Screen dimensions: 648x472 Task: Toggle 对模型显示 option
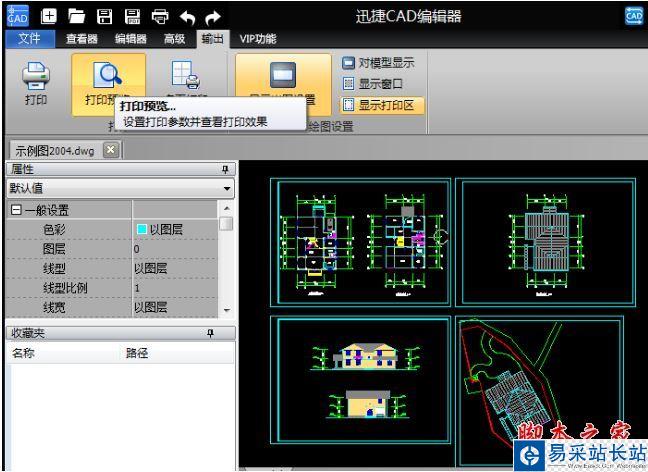point(378,63)
